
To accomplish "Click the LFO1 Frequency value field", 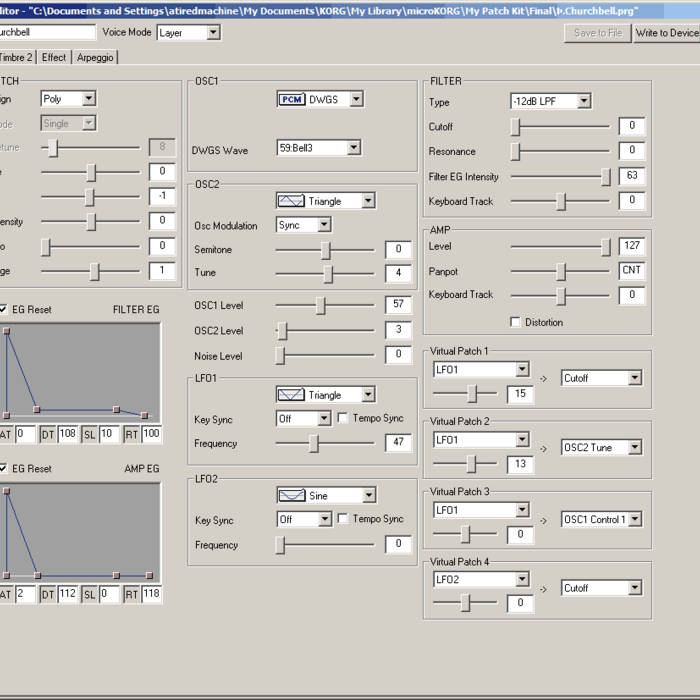I will (x=398, y=443).
